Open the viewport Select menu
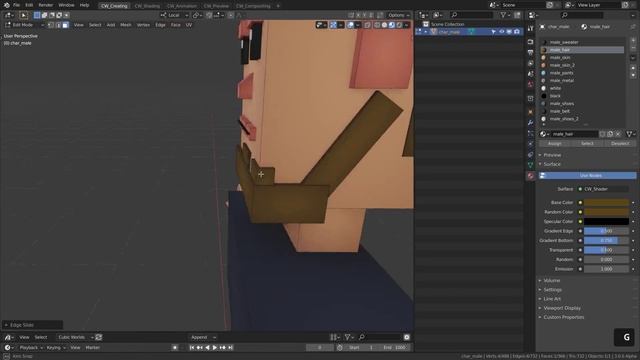Image resolution: width=640 pixels, height=360 pixels. 95,25
